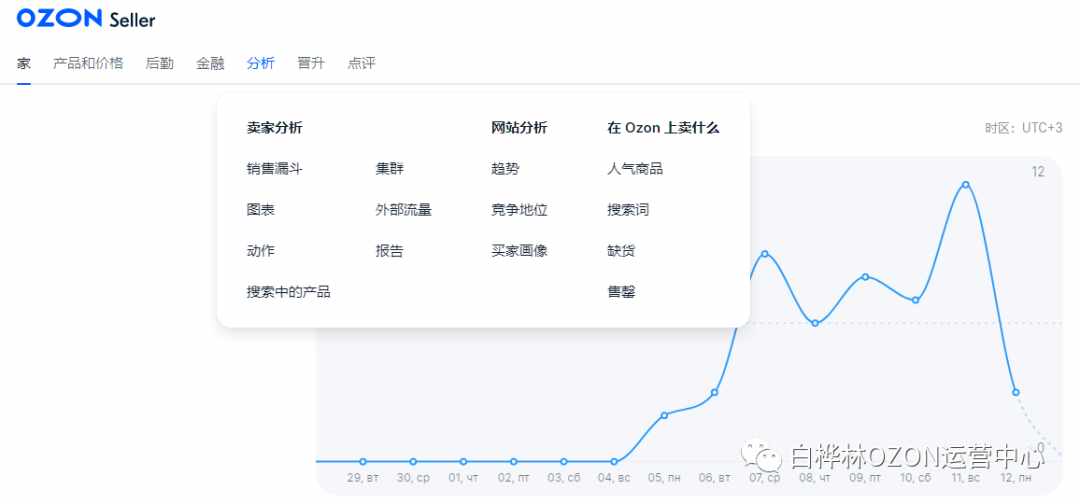Click chart data point for 08, чт
The width and height of the screenshot is (1080, 504).
(x=815, y=323)
